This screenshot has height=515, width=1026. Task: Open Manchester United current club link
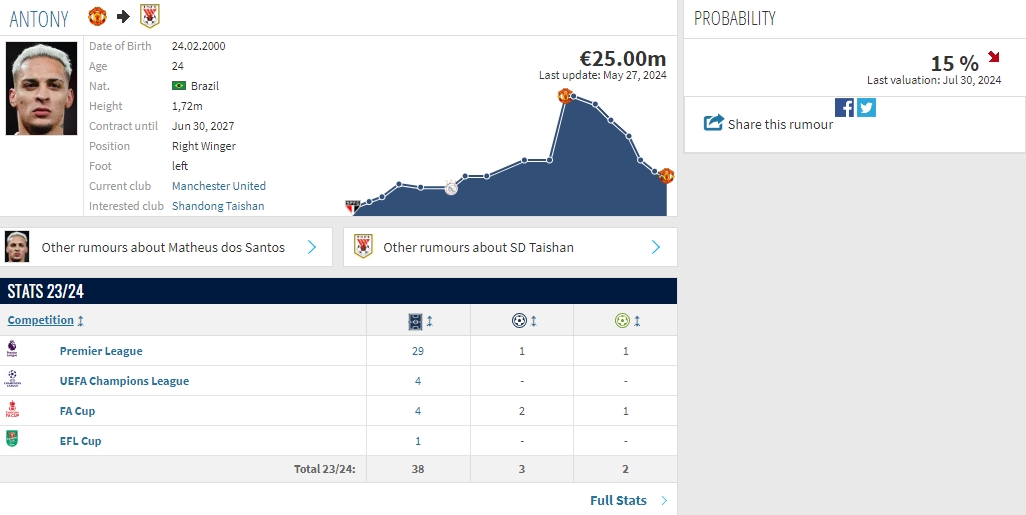(219, 186)
